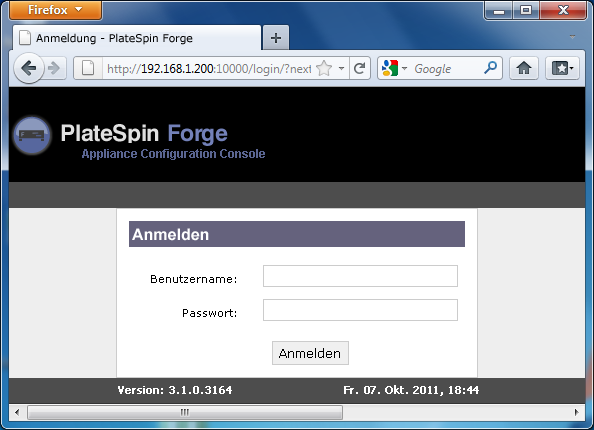594x430 pixels.
Task: Click the scrollbar right arrow
Action: pos(577,412)
